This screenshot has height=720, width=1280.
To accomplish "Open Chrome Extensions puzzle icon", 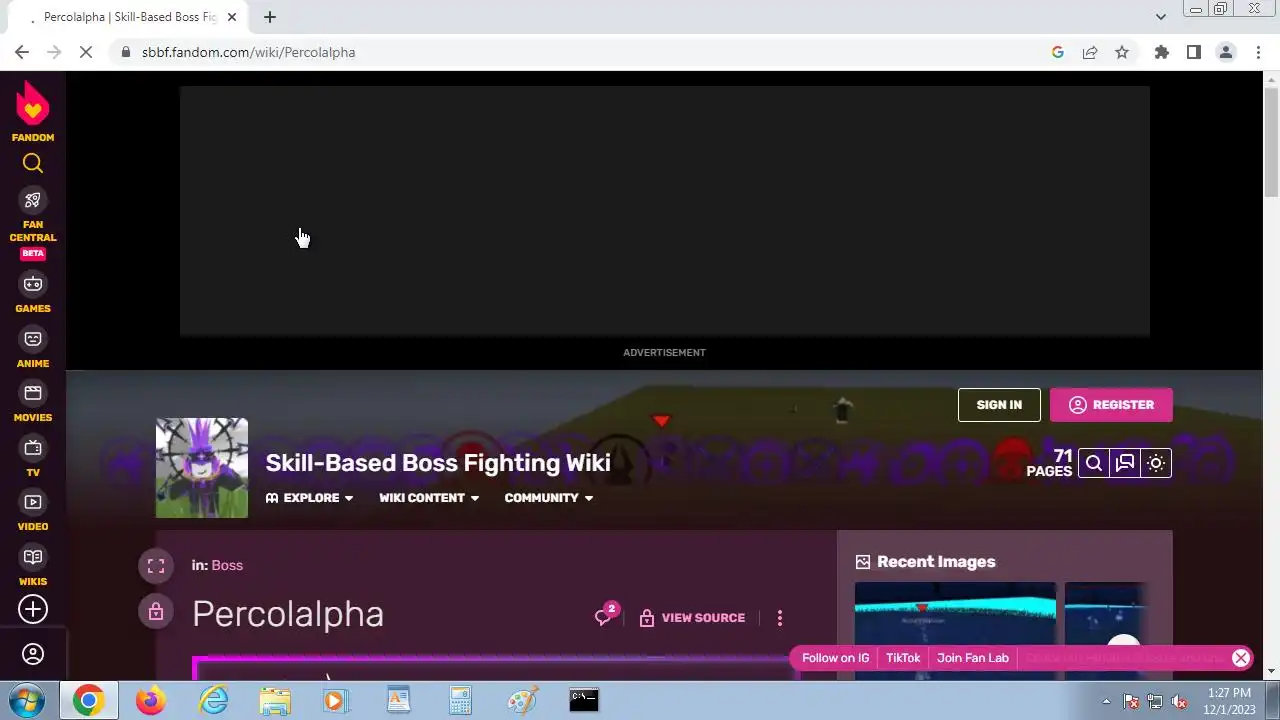I will 1162,52.
